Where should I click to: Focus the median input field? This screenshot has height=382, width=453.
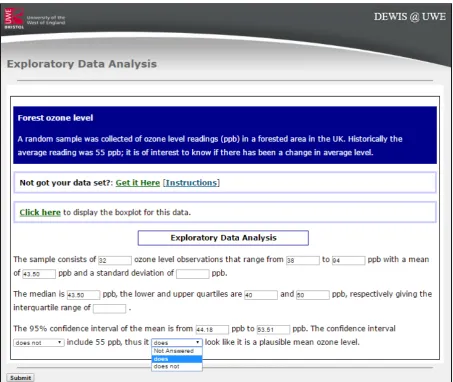(x=83, y=295)
